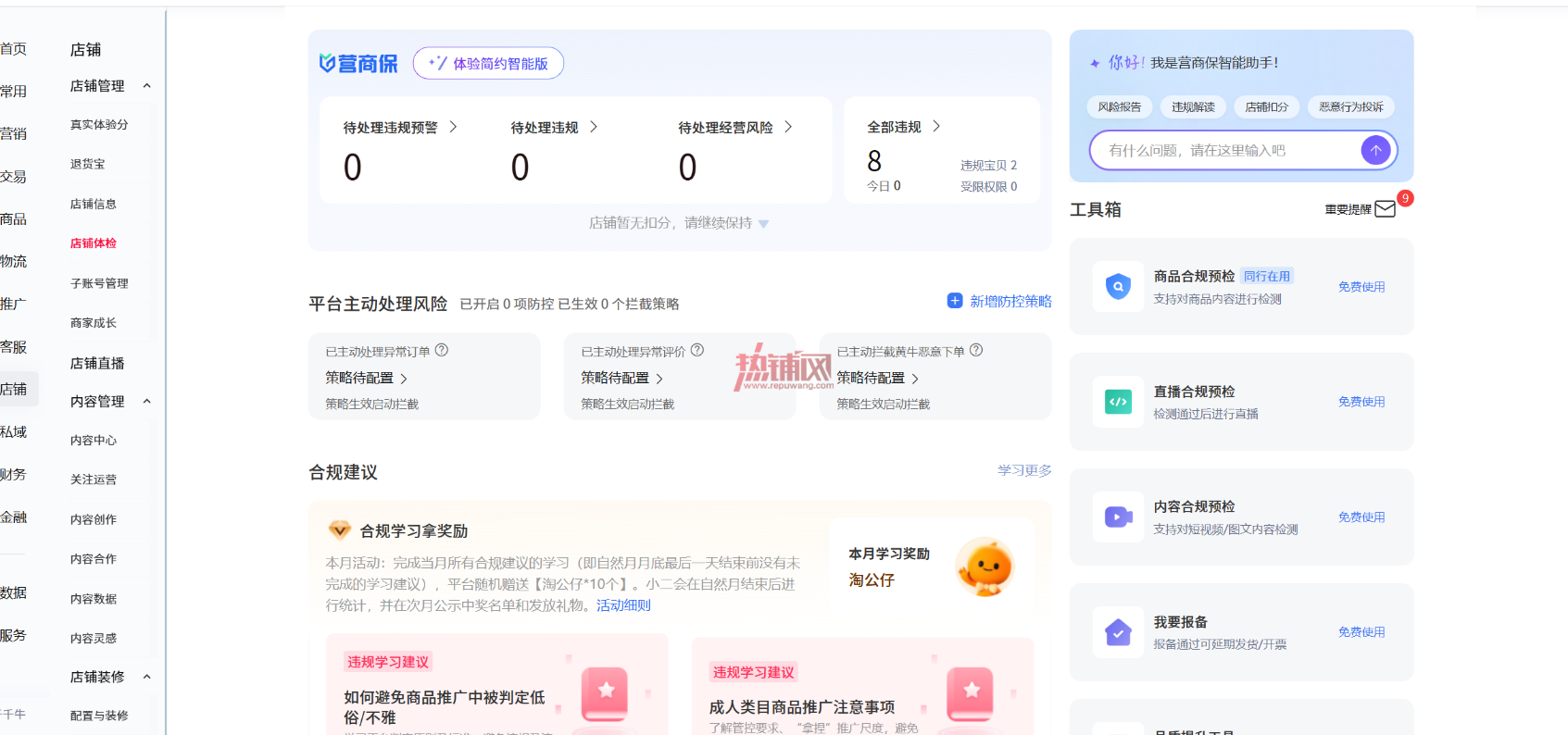Image resolution: width=1568 pixels, height=735 pixels.
Task: Open the 重要提醒 mail envelope icon
Action: point(1385,209)
